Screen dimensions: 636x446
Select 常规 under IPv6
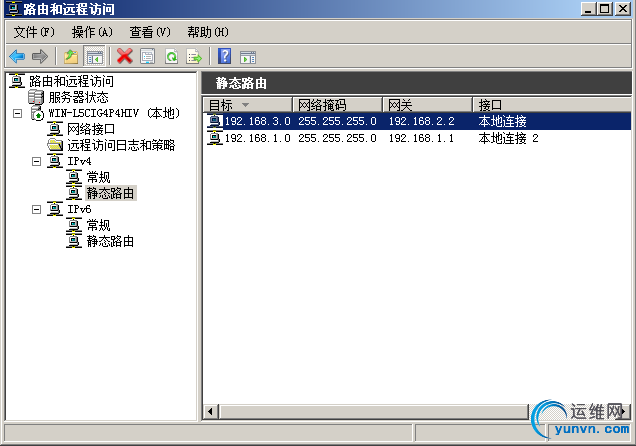[x=98, y=225]
